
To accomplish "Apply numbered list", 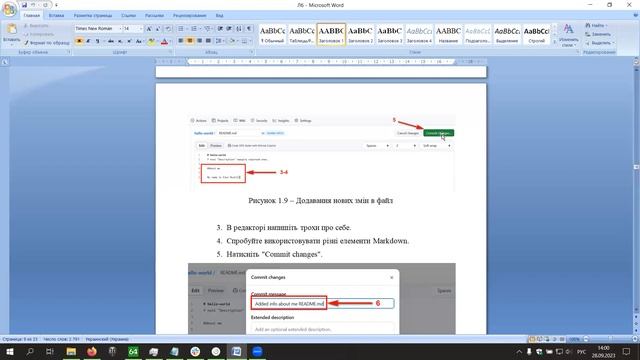I will point(194,29).
